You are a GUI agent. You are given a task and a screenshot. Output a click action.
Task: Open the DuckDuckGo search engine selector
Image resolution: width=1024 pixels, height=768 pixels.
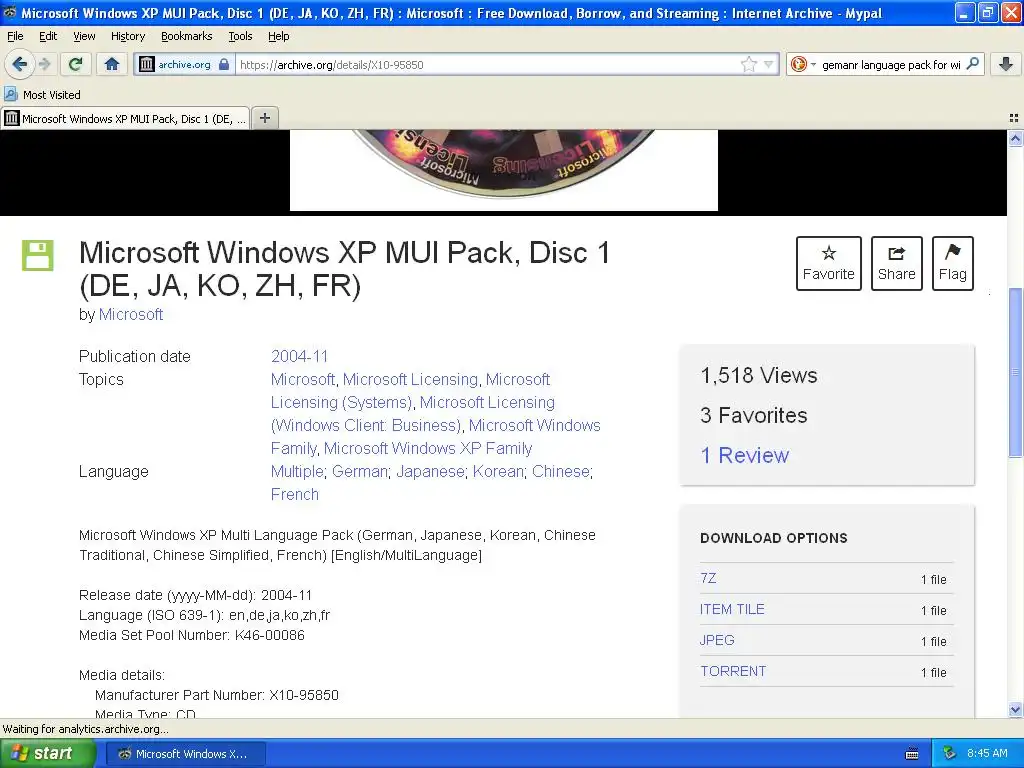pyautogui.click(x=803, y=64)
